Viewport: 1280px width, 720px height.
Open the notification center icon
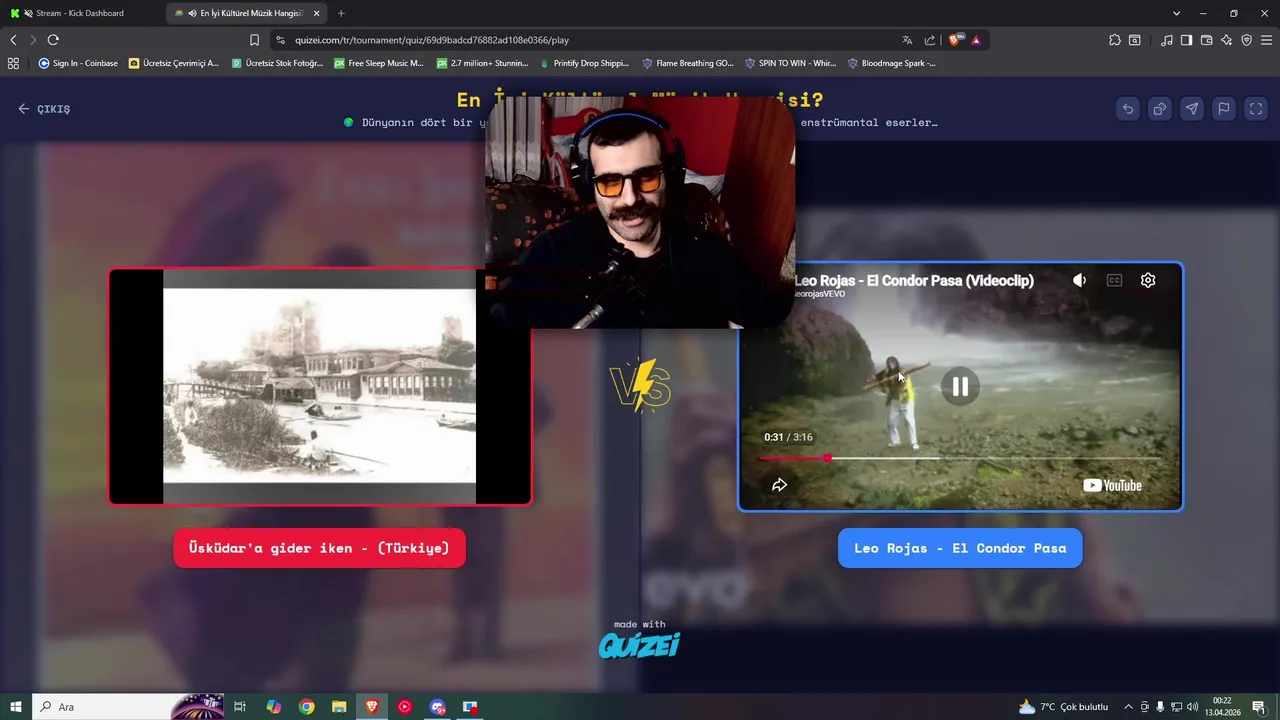(x=1259, y=707)
